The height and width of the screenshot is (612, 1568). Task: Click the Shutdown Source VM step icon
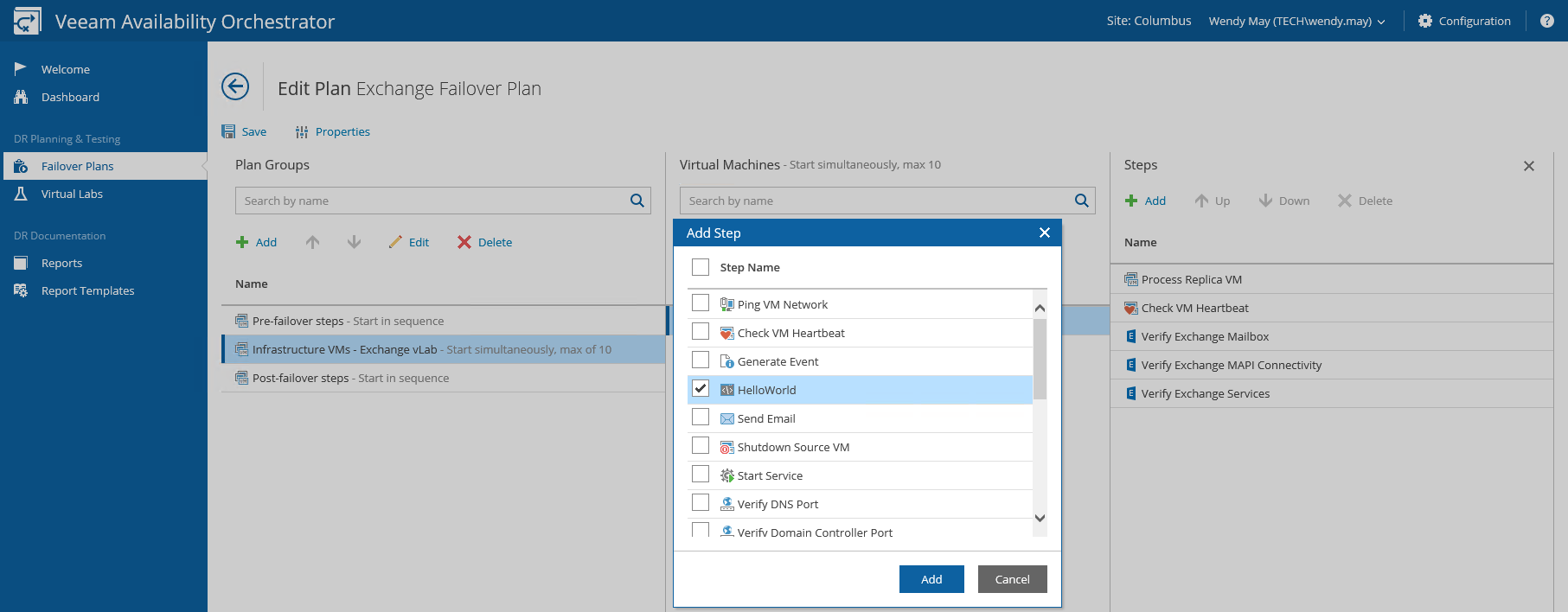(727, 447)
